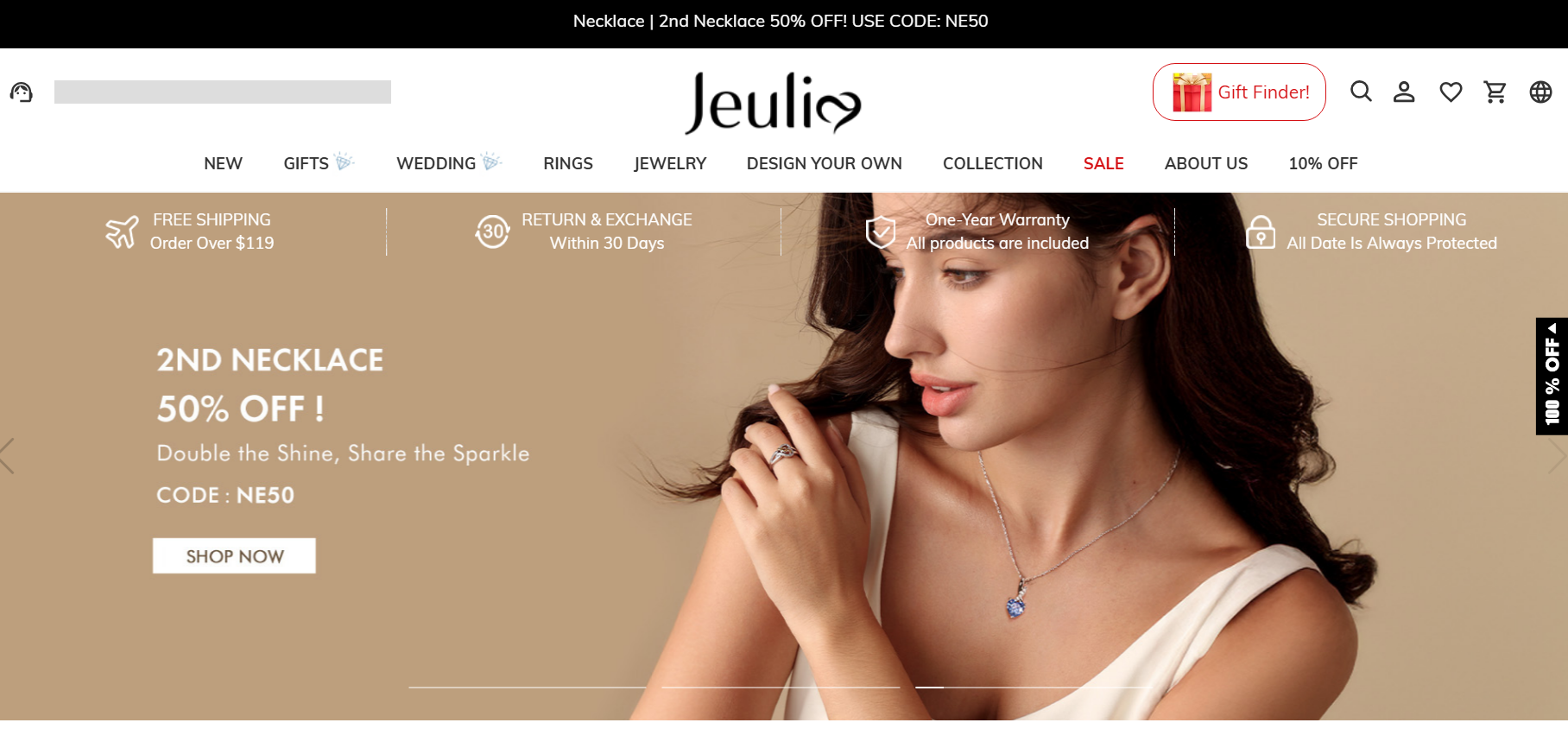Click the top Necklace promo banner
The height and width of the screenshot is (729, 1568).
pos(781,21)
